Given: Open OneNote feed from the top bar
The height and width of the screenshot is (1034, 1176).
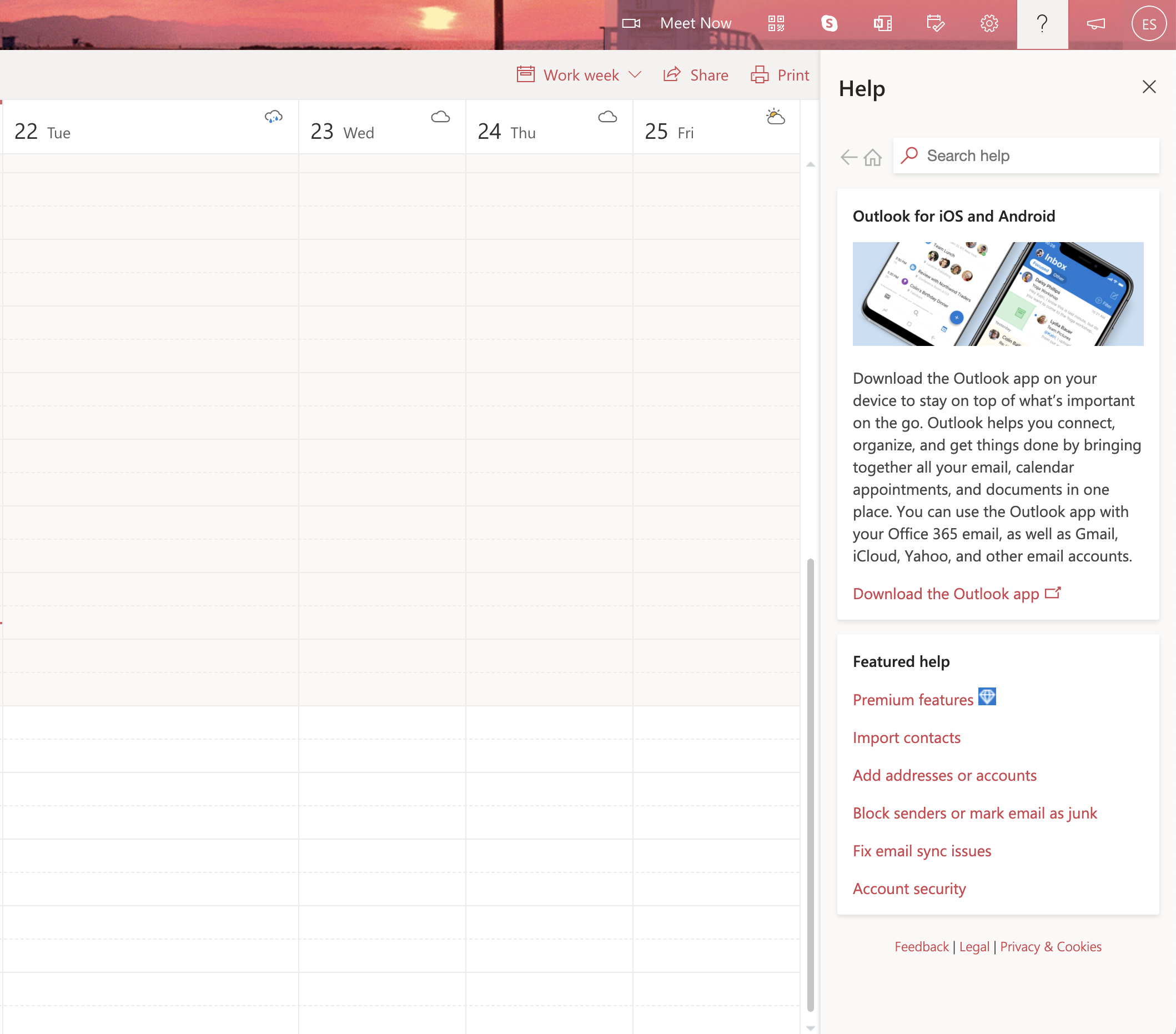Looking at the screenshot, I should click(x=883, y=23).
